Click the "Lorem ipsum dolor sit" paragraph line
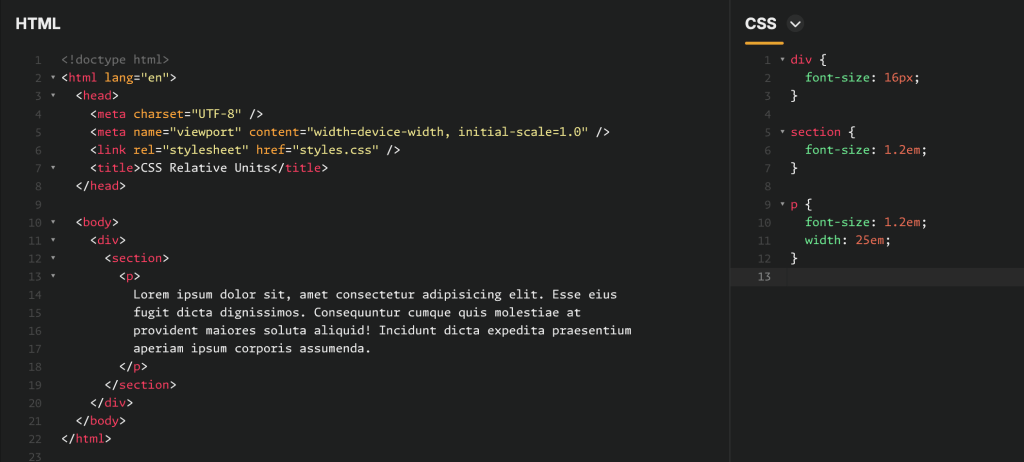 click(375, 295)
